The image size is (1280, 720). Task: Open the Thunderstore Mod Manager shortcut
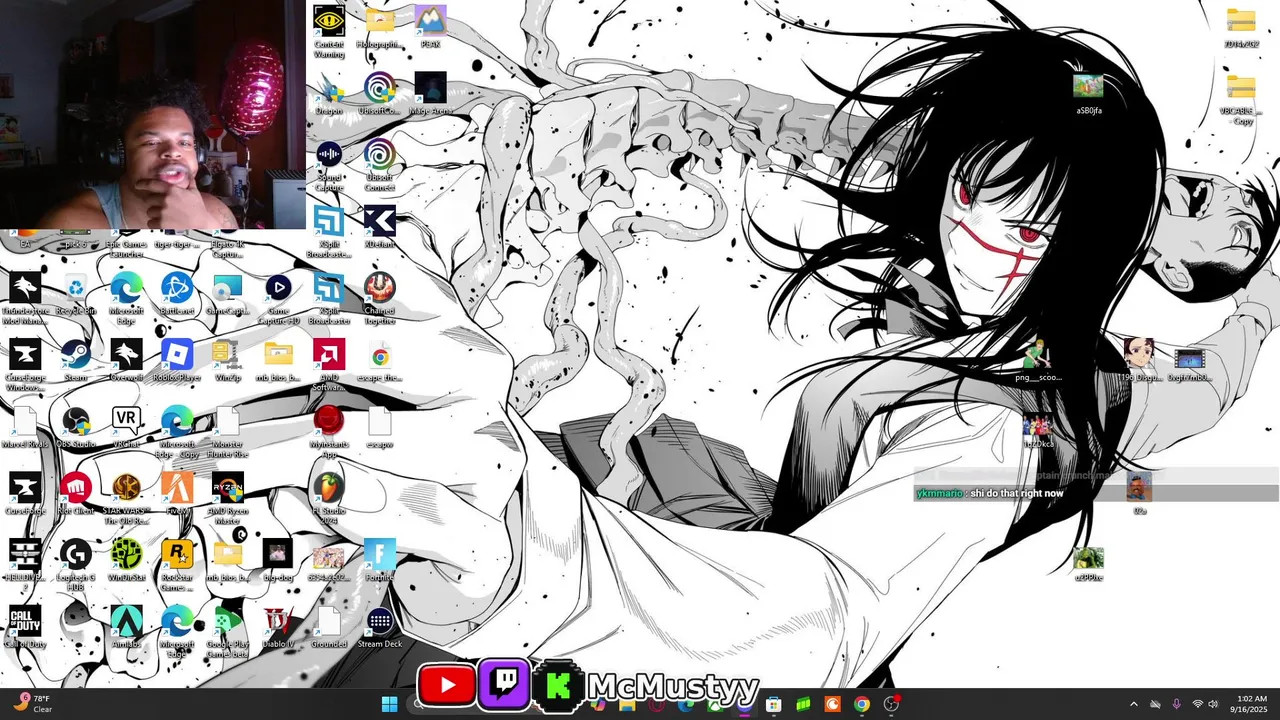25,298
